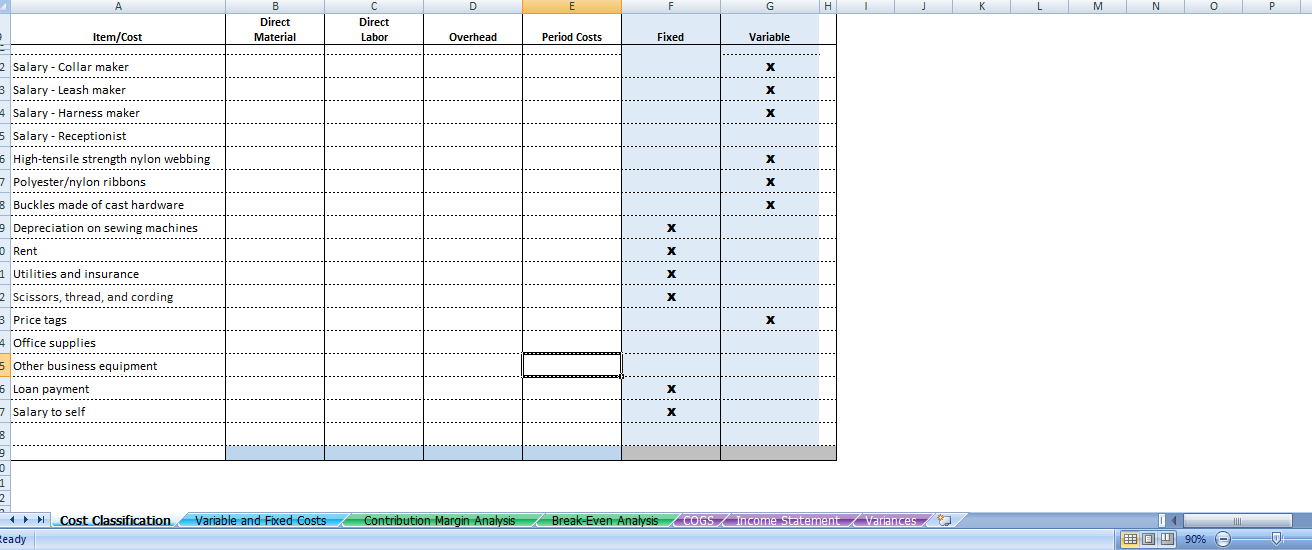Select column G header

(x=770, y=6)
